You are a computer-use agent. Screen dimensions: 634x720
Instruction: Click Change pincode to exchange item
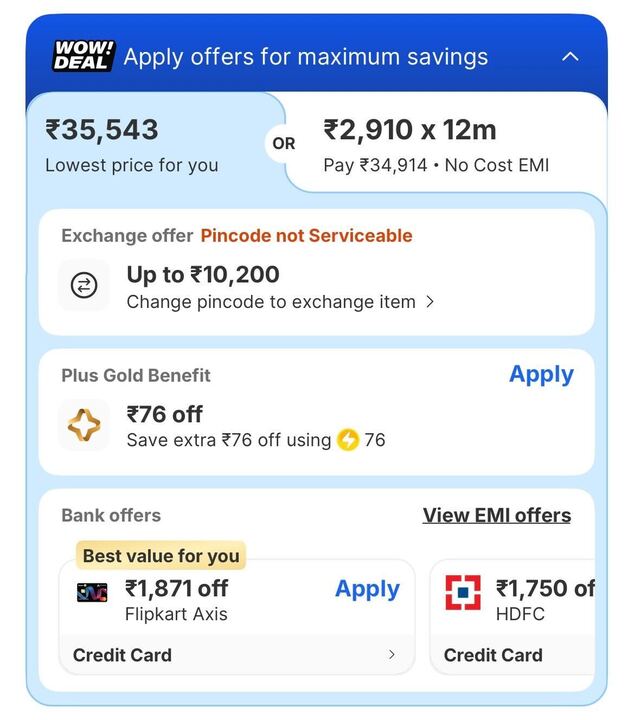click(x=270, y=302)
